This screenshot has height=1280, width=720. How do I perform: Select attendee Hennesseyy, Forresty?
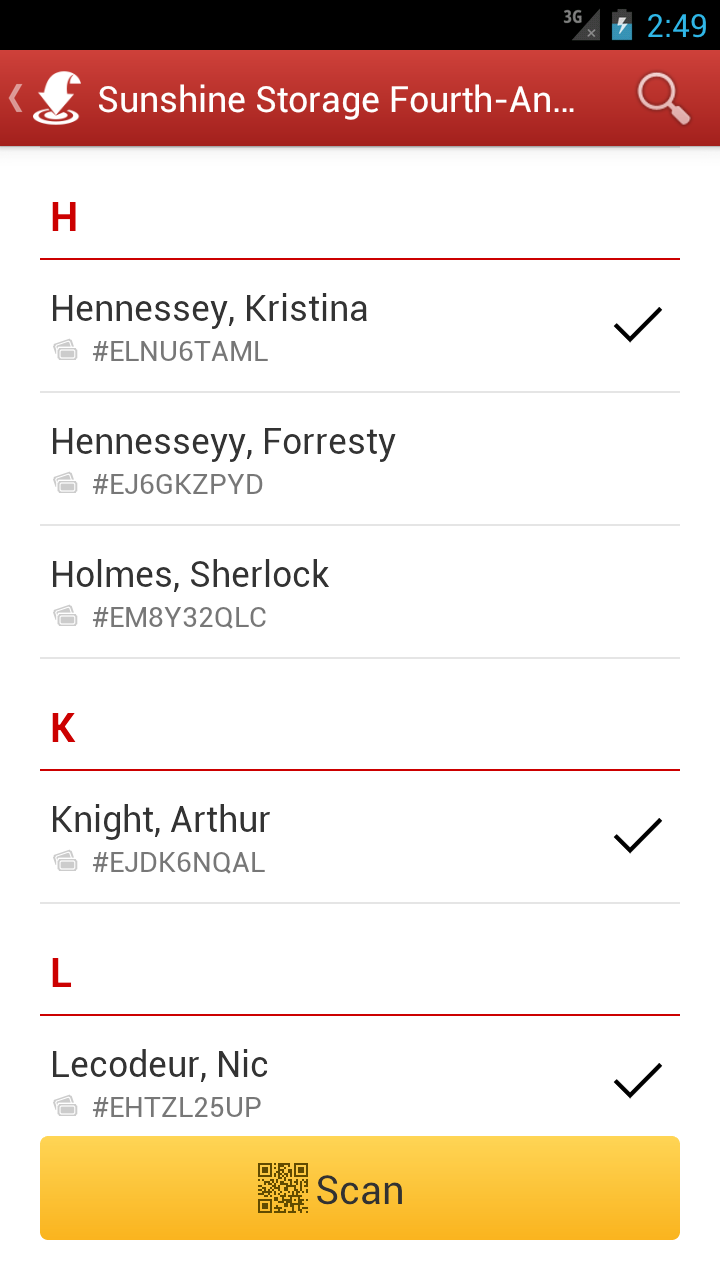click(x=224, y=458)
